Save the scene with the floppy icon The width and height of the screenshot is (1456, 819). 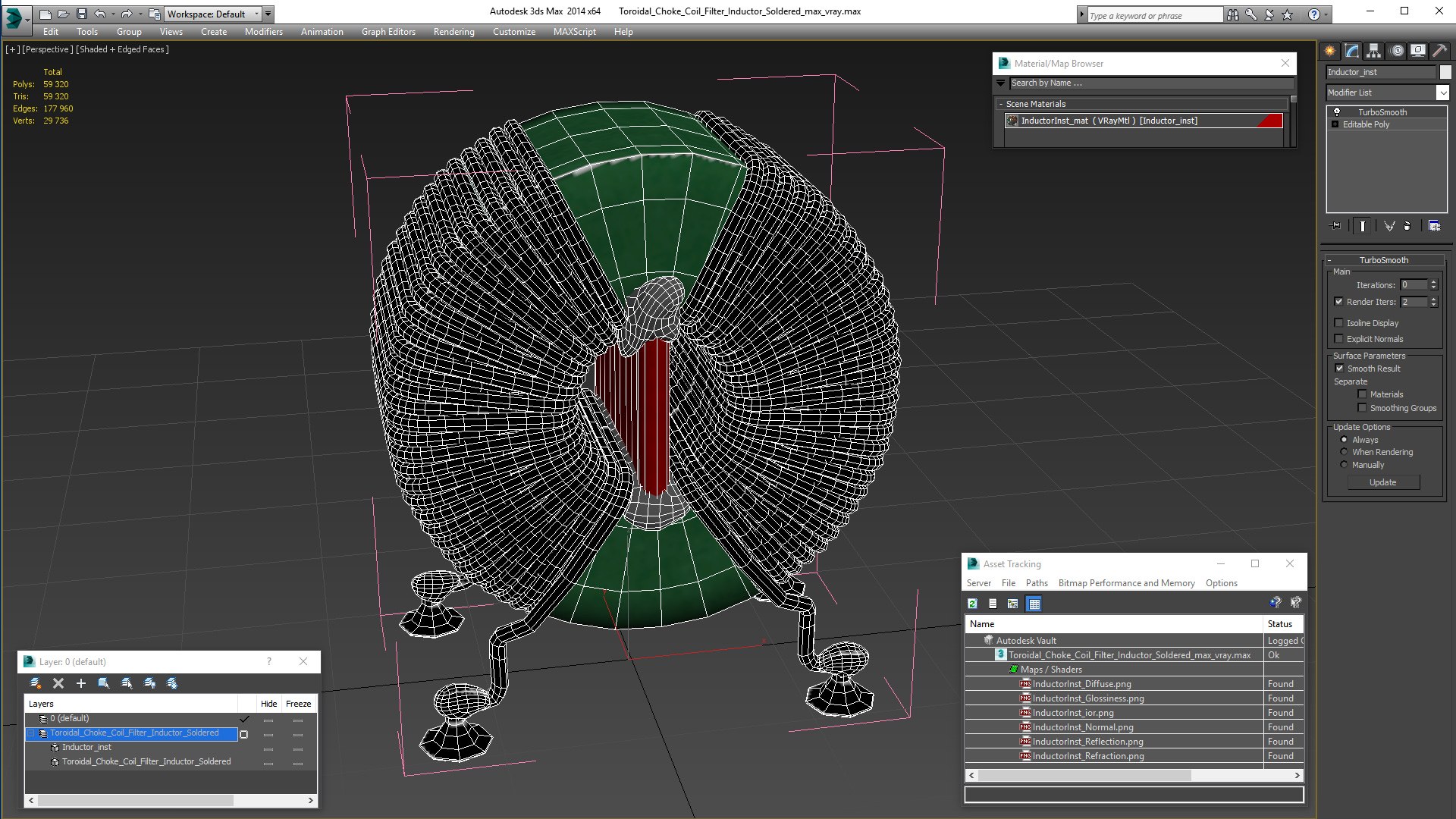pyautogui.click(x=82, y=14)
